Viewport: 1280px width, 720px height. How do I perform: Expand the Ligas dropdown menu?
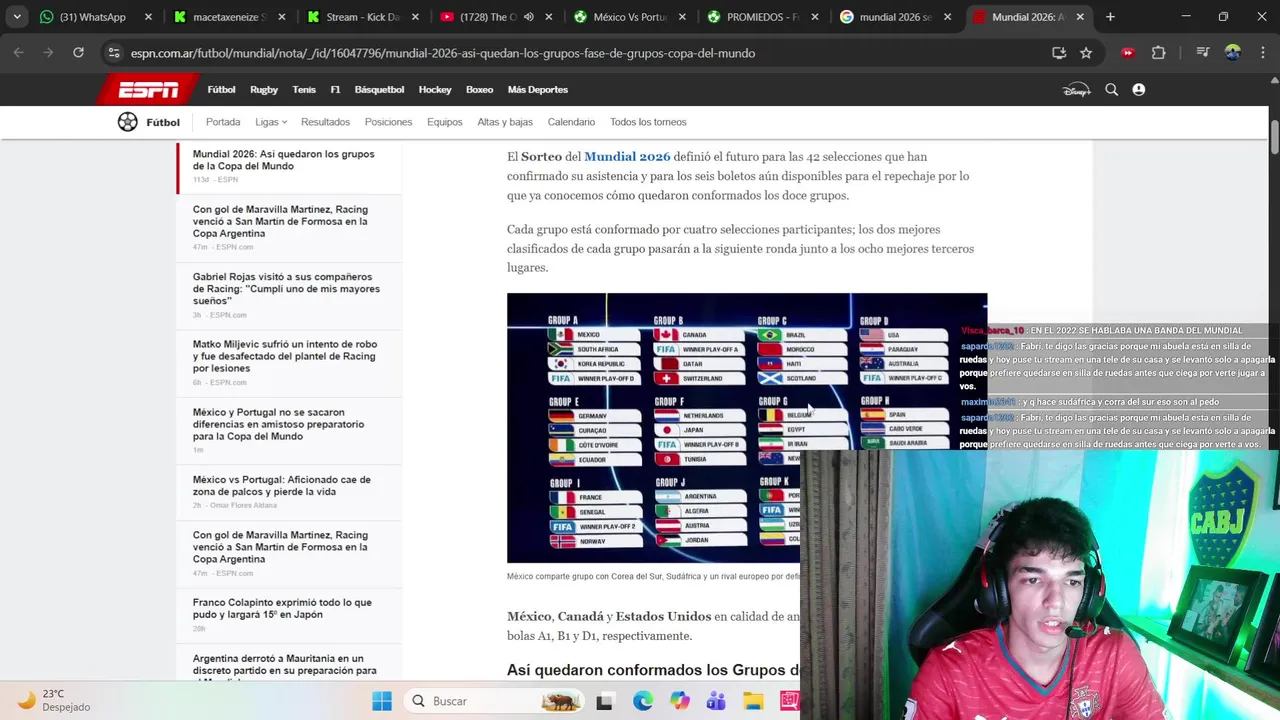click(x=270, y=122)
